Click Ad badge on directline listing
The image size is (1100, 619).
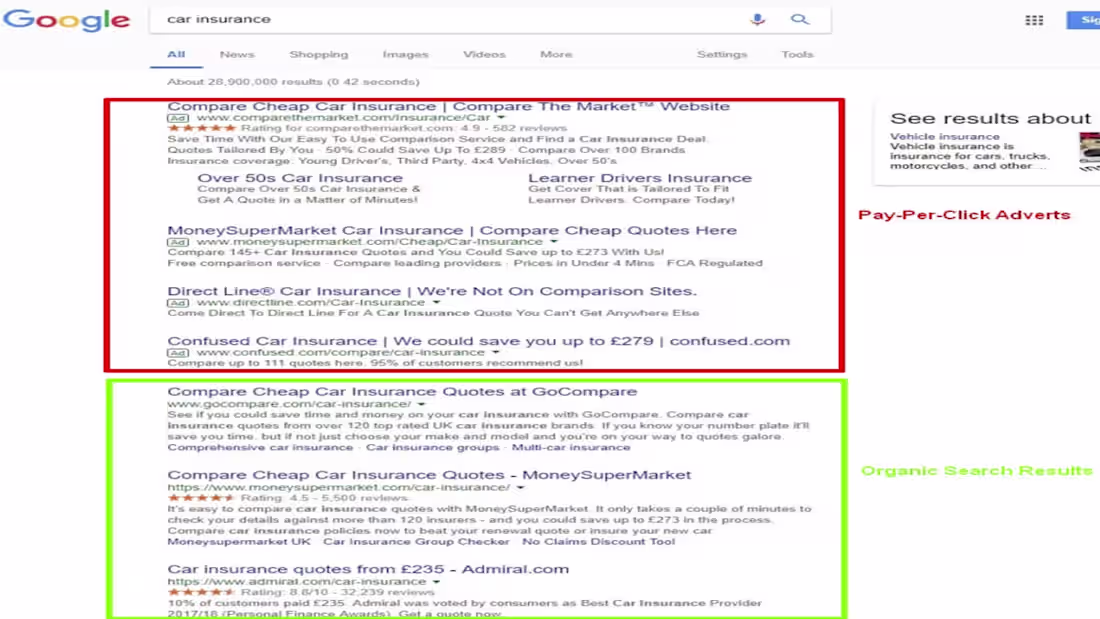[178, 303]
